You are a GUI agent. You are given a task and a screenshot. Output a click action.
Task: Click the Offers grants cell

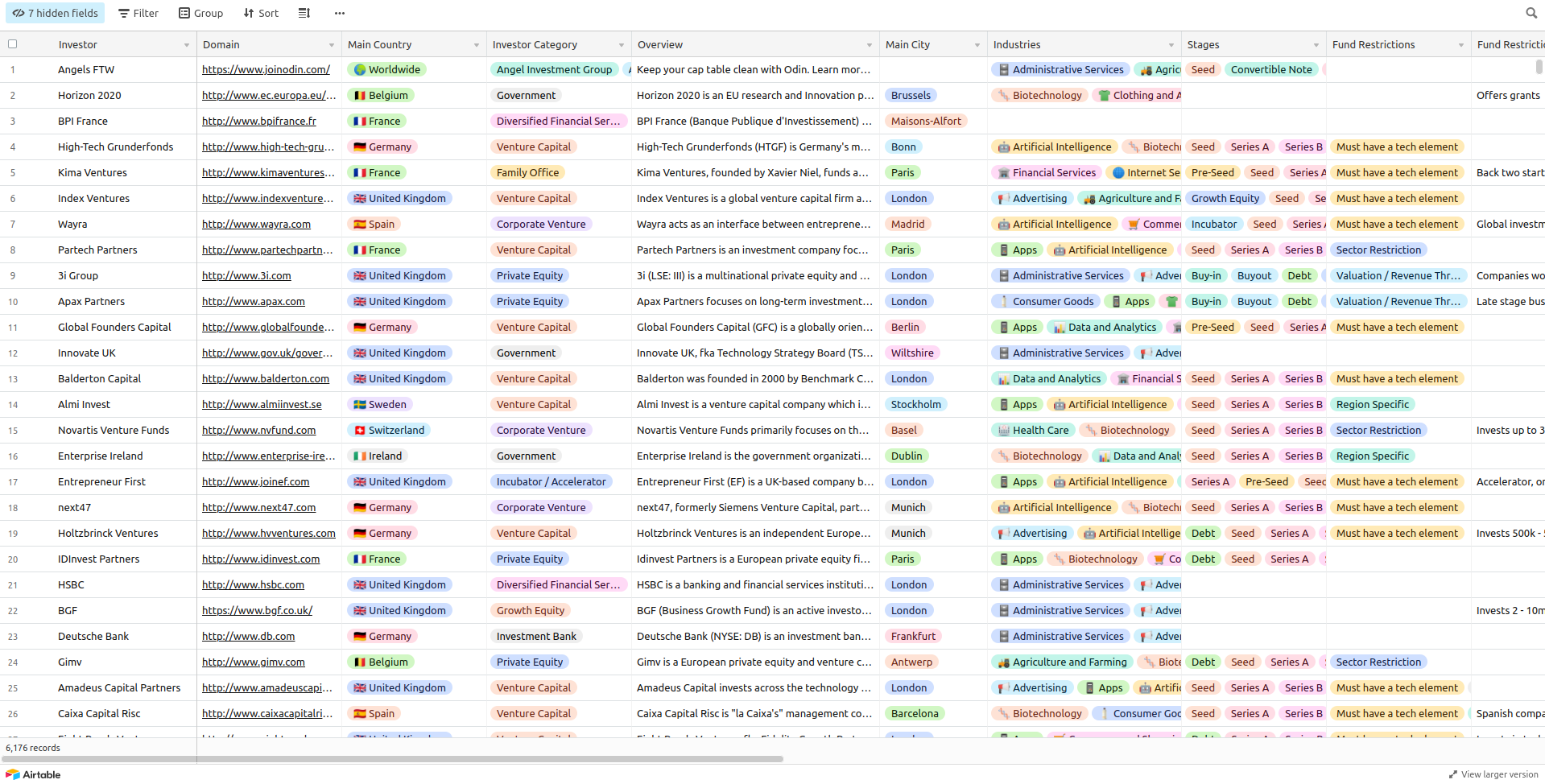click(1508, 96)
